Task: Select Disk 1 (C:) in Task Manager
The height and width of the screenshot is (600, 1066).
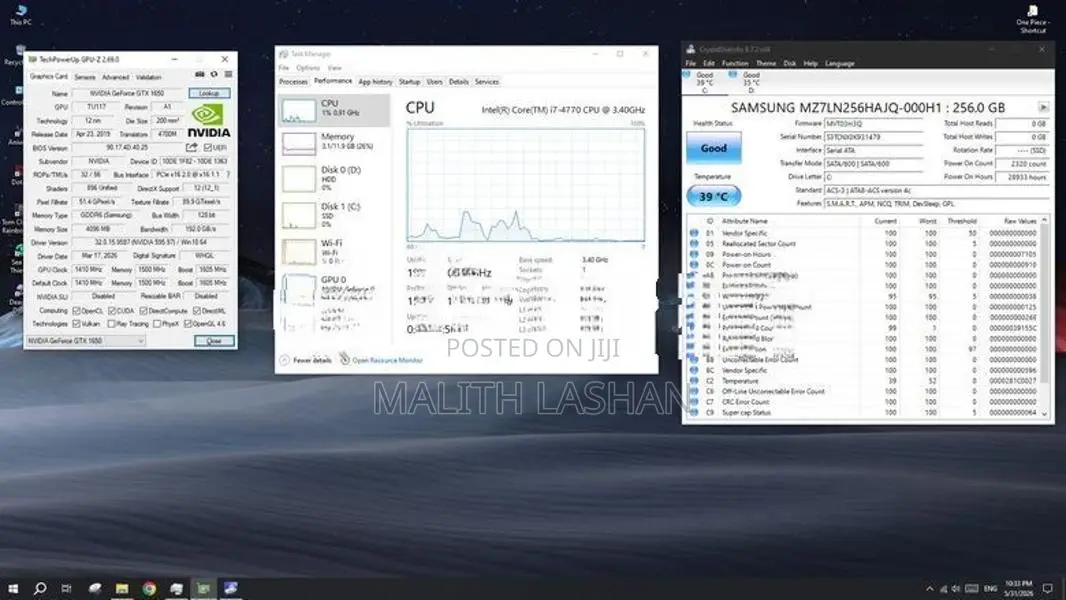Action: (x=334, y=215)
